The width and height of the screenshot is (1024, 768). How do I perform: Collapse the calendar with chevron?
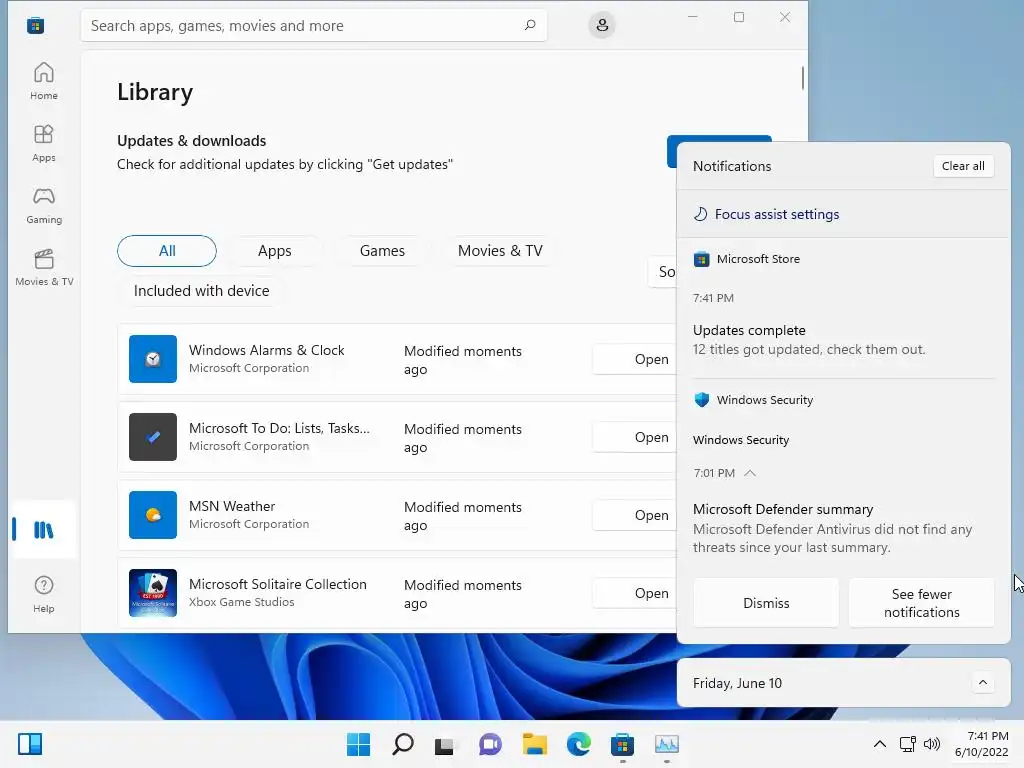coord(982,682)
